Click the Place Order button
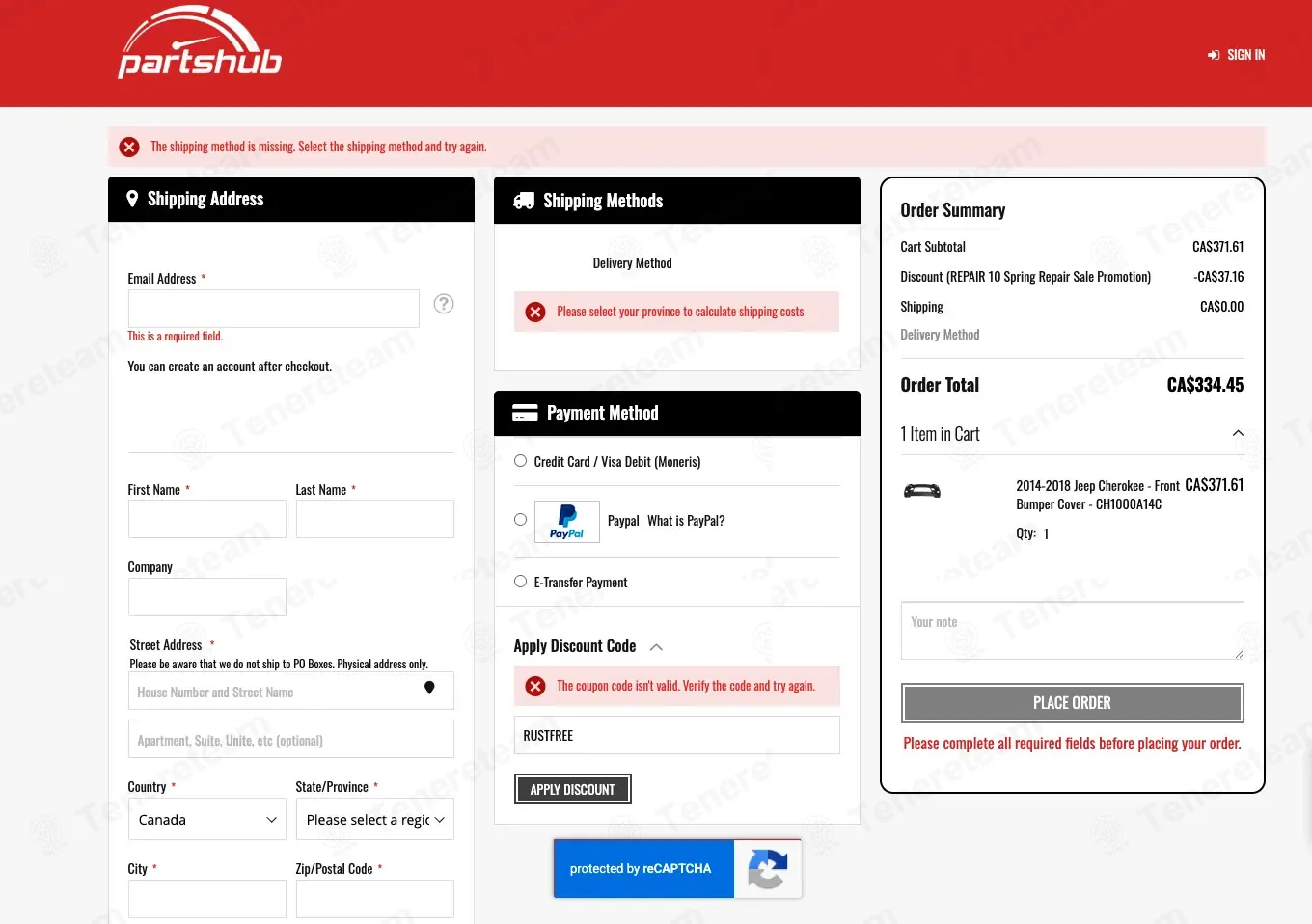This screenshot has width=1312, height=924. click(1072, 703)
